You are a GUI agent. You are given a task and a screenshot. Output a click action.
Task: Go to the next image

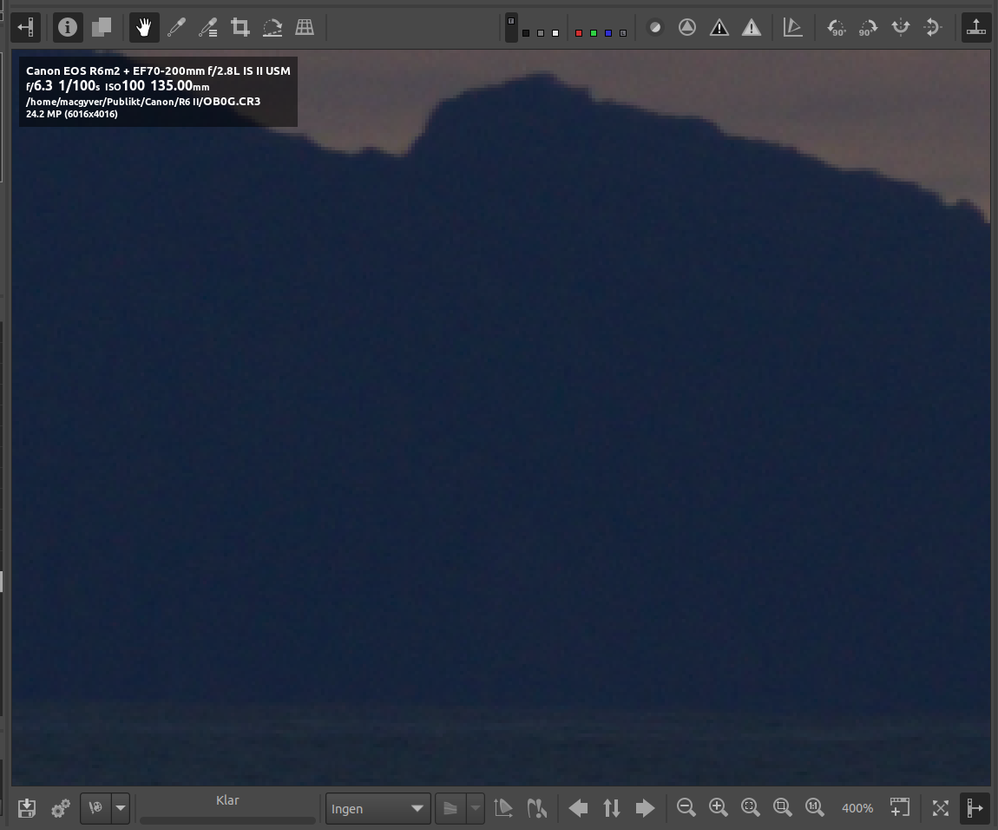pyautogui.click(x=645, y=808)
